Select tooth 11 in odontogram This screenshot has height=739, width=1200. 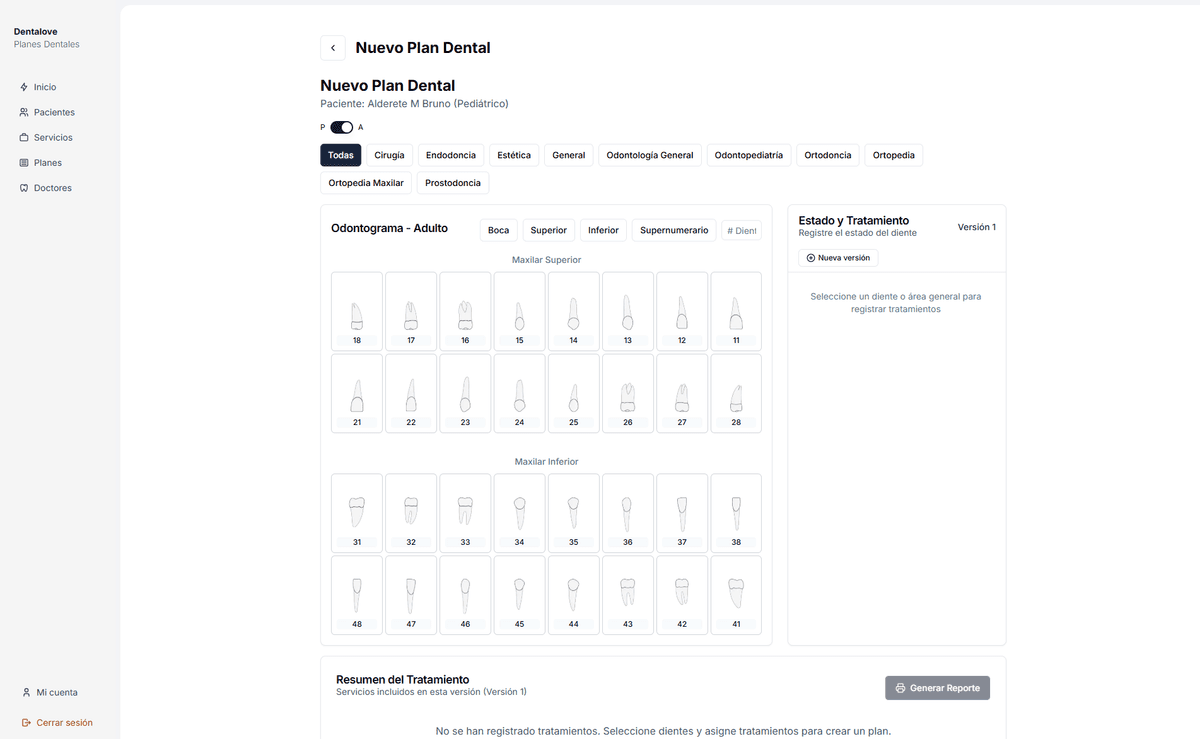click(736, 311)
